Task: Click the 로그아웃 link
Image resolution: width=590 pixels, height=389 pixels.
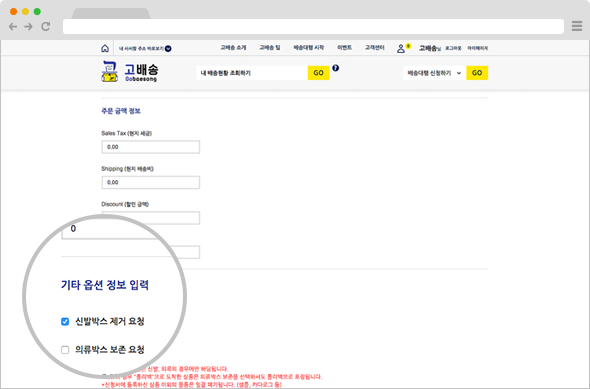Action: click(x=453, y=48)
